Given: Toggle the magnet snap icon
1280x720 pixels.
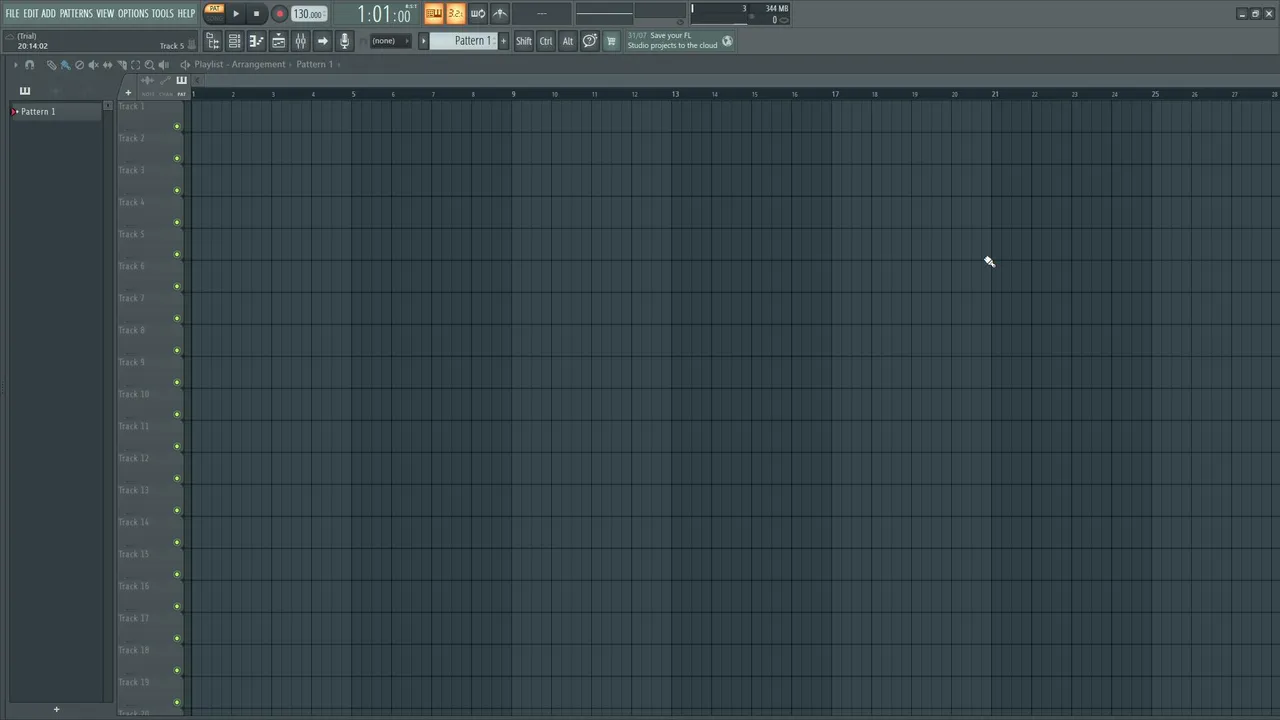Looking at the screenshot, I should 29,65.
